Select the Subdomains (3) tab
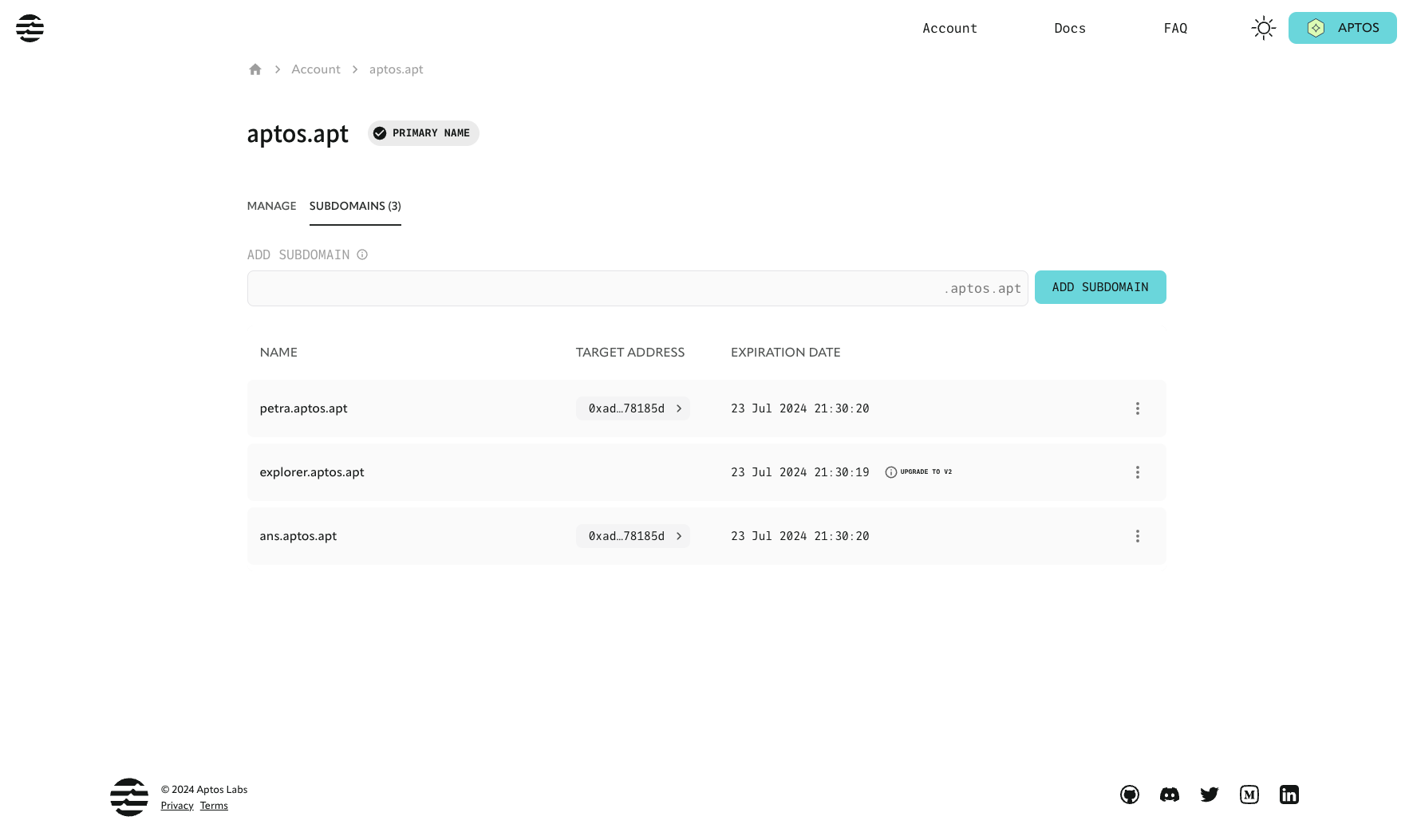1413x840 pixels. click(x=355, y=206)
